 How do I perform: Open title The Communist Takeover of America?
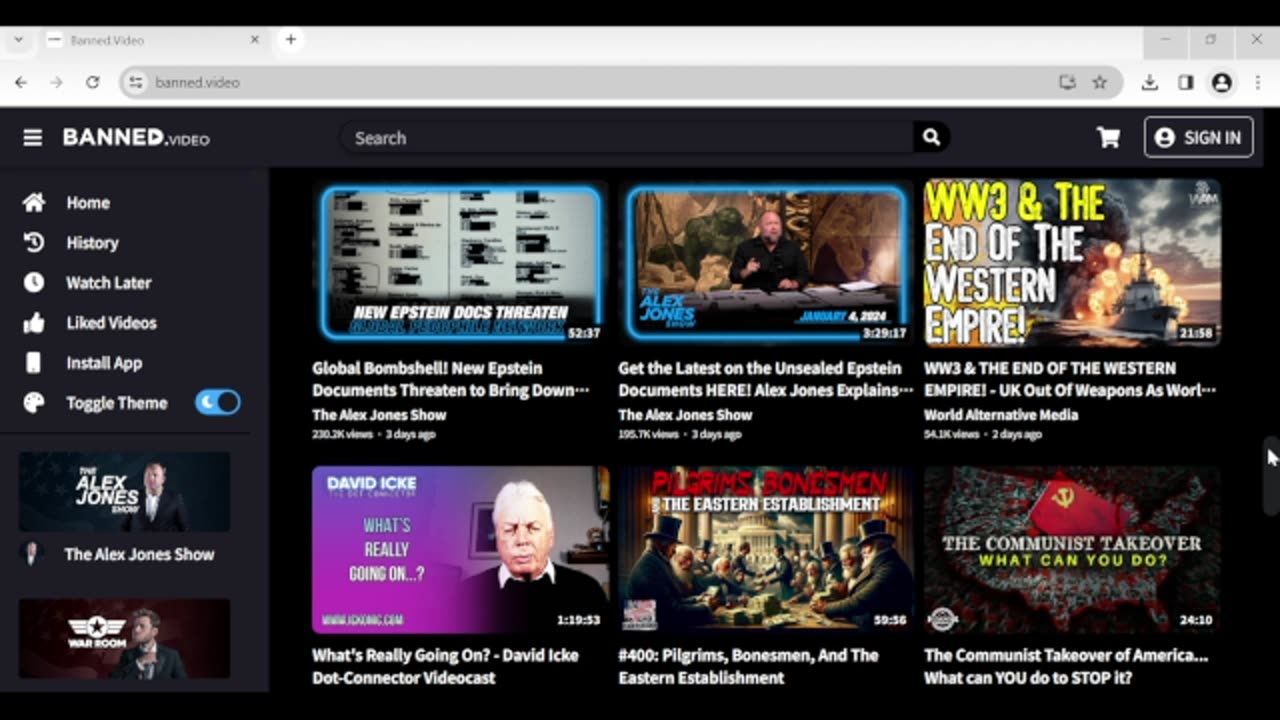coord(1066,666)
